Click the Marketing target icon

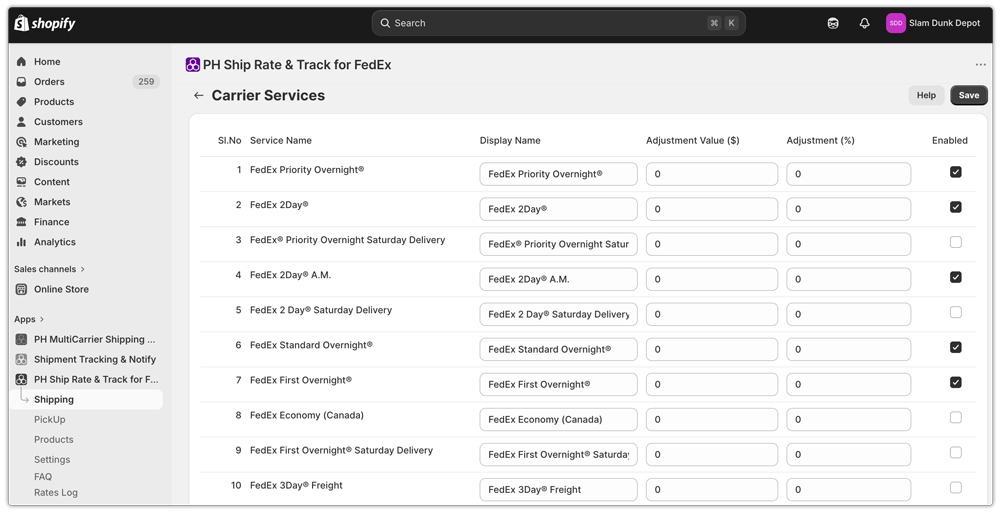click(21, 142)
